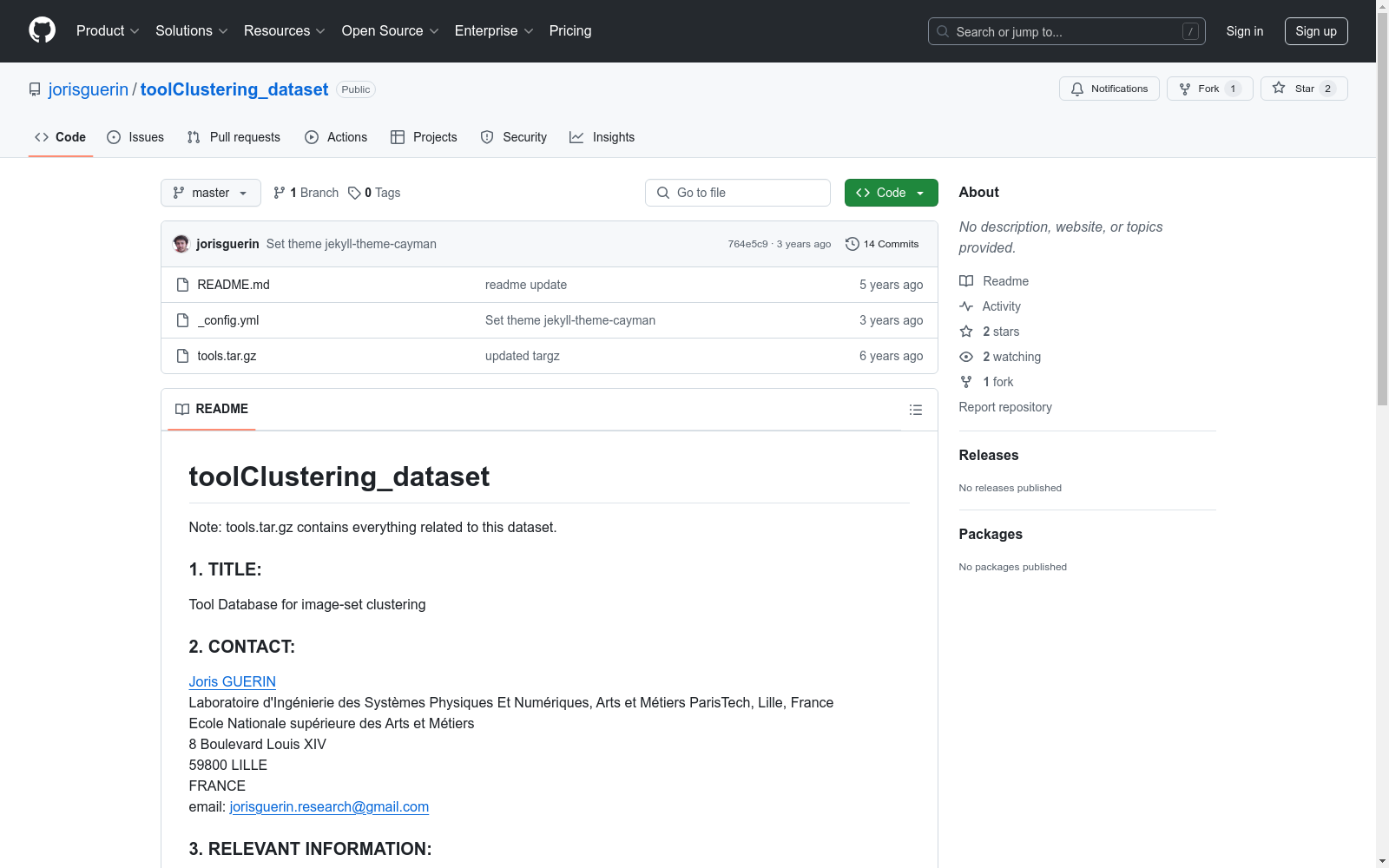Open the Actions tab
Viewport: 1389px width, 868px height.
pyautogui.click(x=336, y=137)
